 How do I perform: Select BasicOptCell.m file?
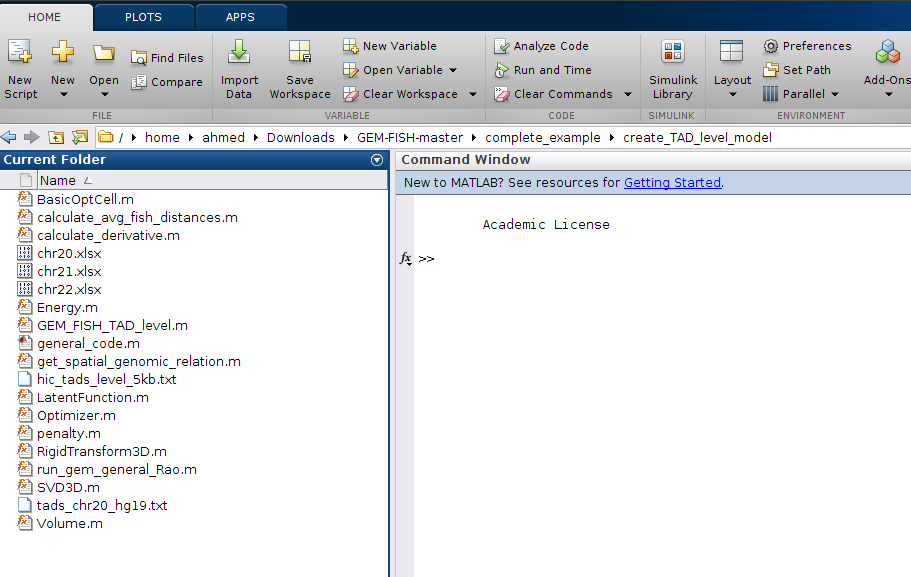tap(85, 199)
